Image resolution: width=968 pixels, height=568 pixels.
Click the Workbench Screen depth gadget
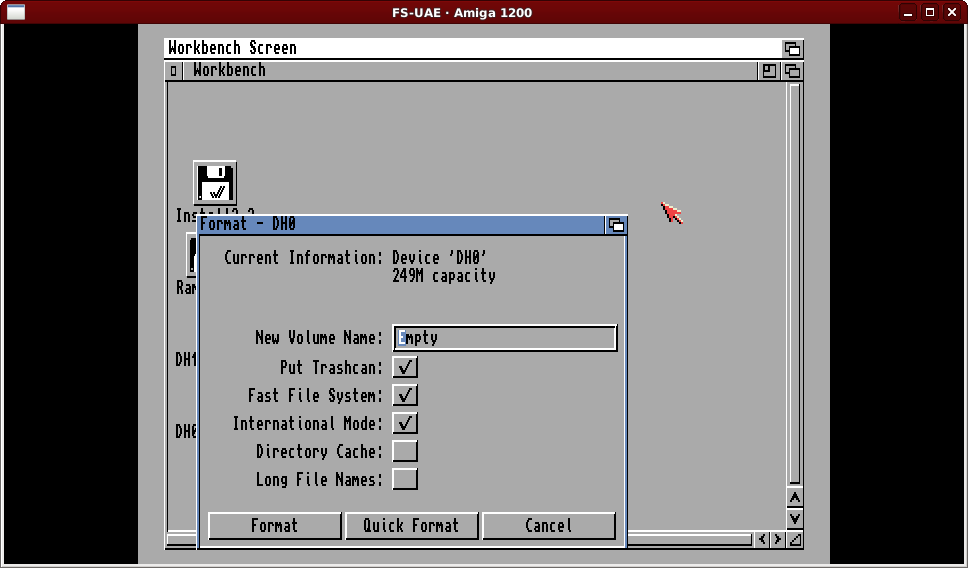pos(792,48)
